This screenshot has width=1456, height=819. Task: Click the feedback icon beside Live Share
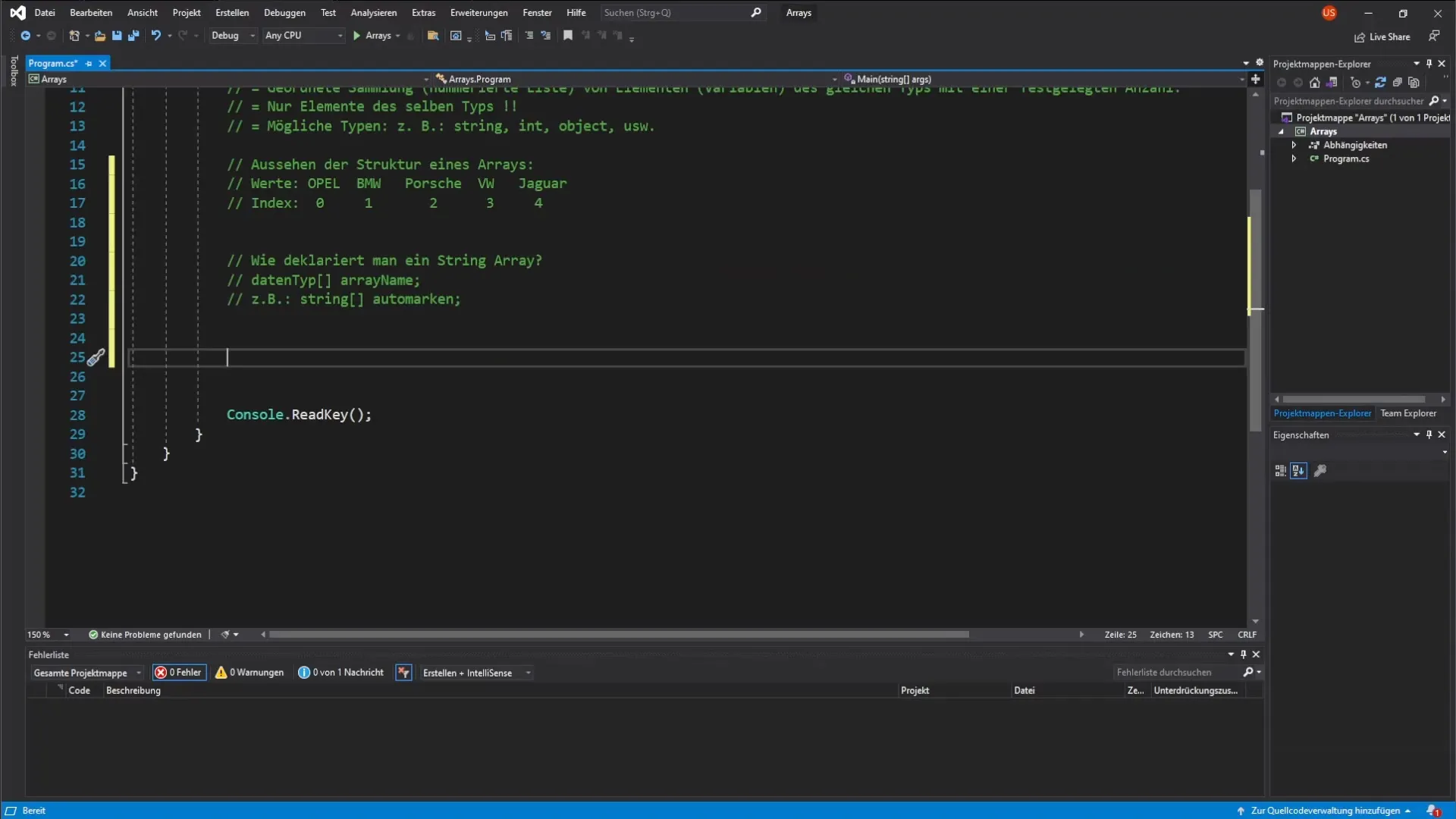pos(1434,36)
